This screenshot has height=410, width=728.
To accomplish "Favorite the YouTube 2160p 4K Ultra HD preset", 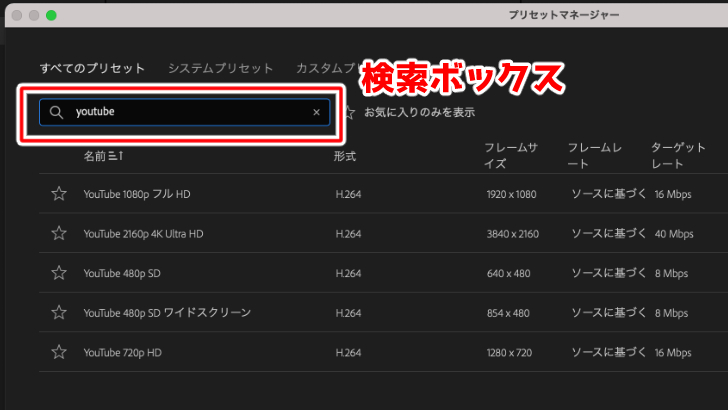I will click(x=59, y=233).
